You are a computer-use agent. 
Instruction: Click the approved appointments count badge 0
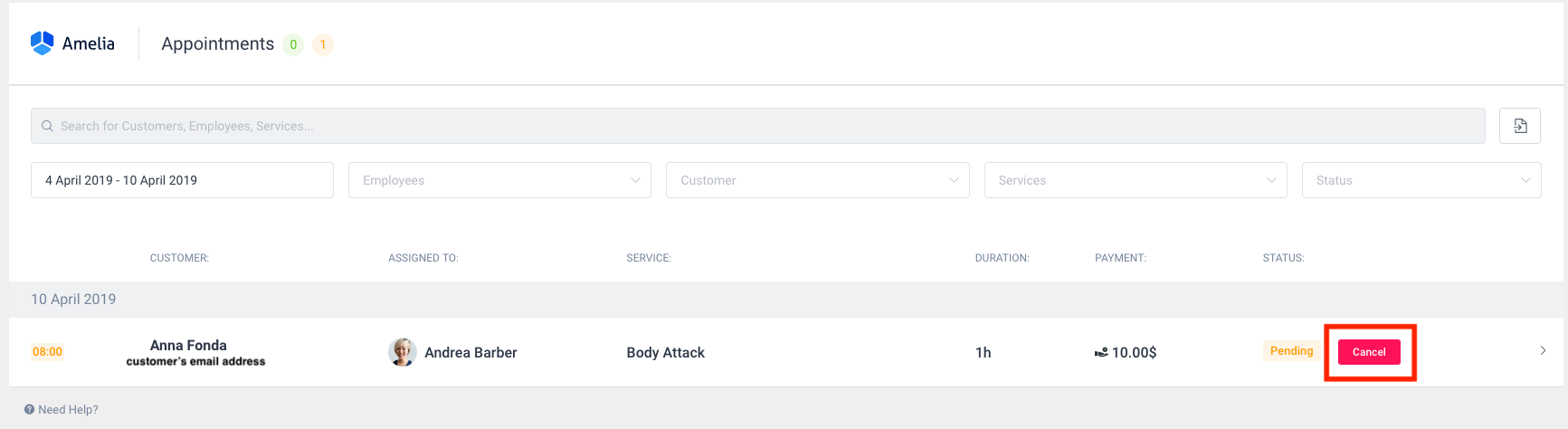[x=293, y=44]
